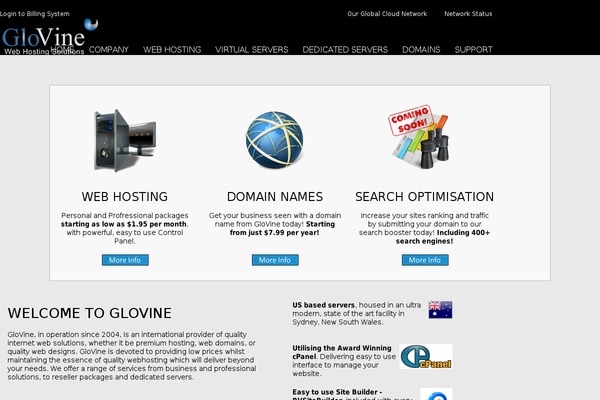Click the Australian flag icon

[440, 310]
